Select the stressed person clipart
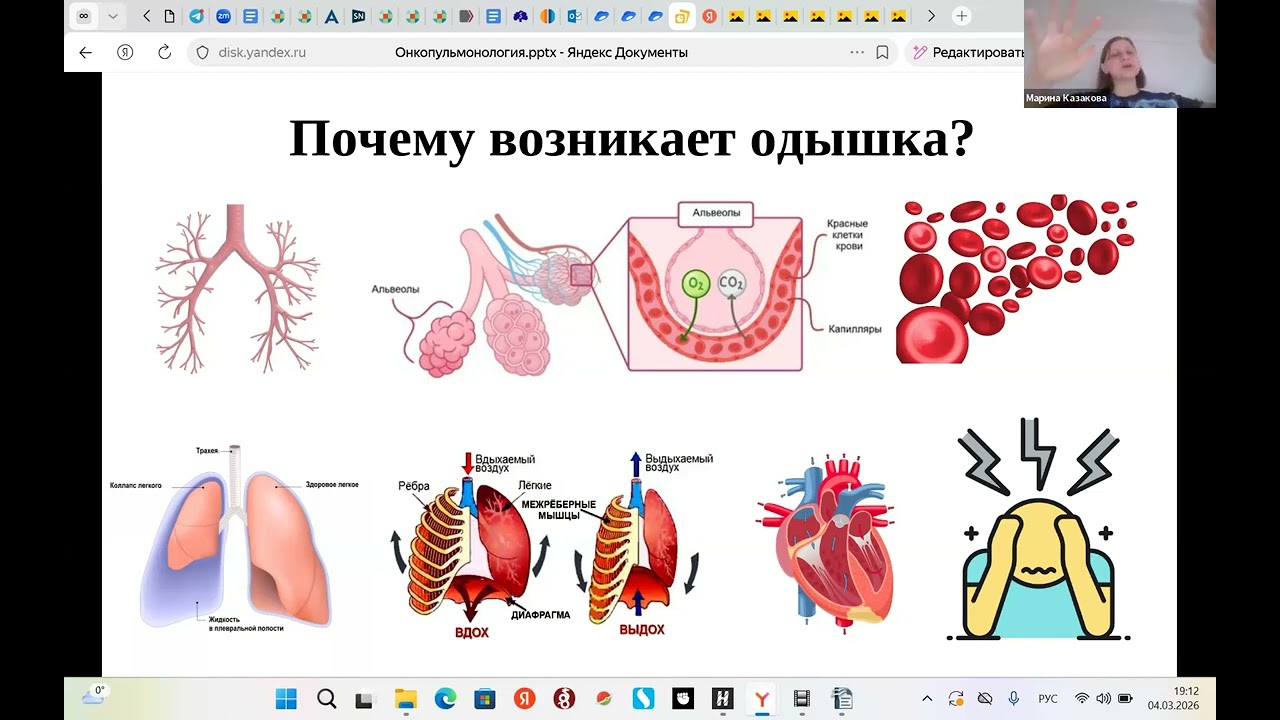Image resolution: width=1280 pixels, height=720 pixels. [1038, 530]
